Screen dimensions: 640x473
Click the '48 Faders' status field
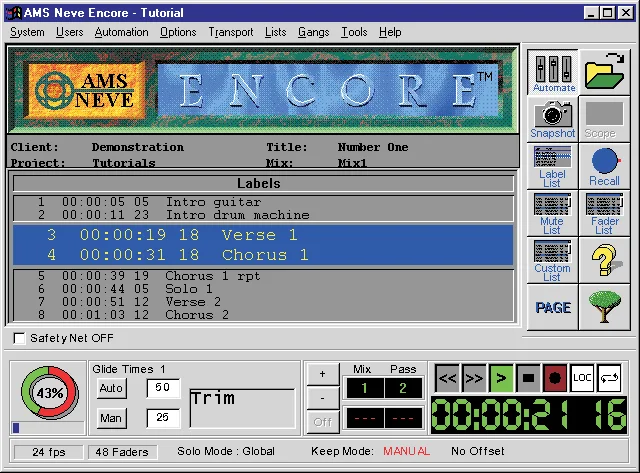(122, 452)
